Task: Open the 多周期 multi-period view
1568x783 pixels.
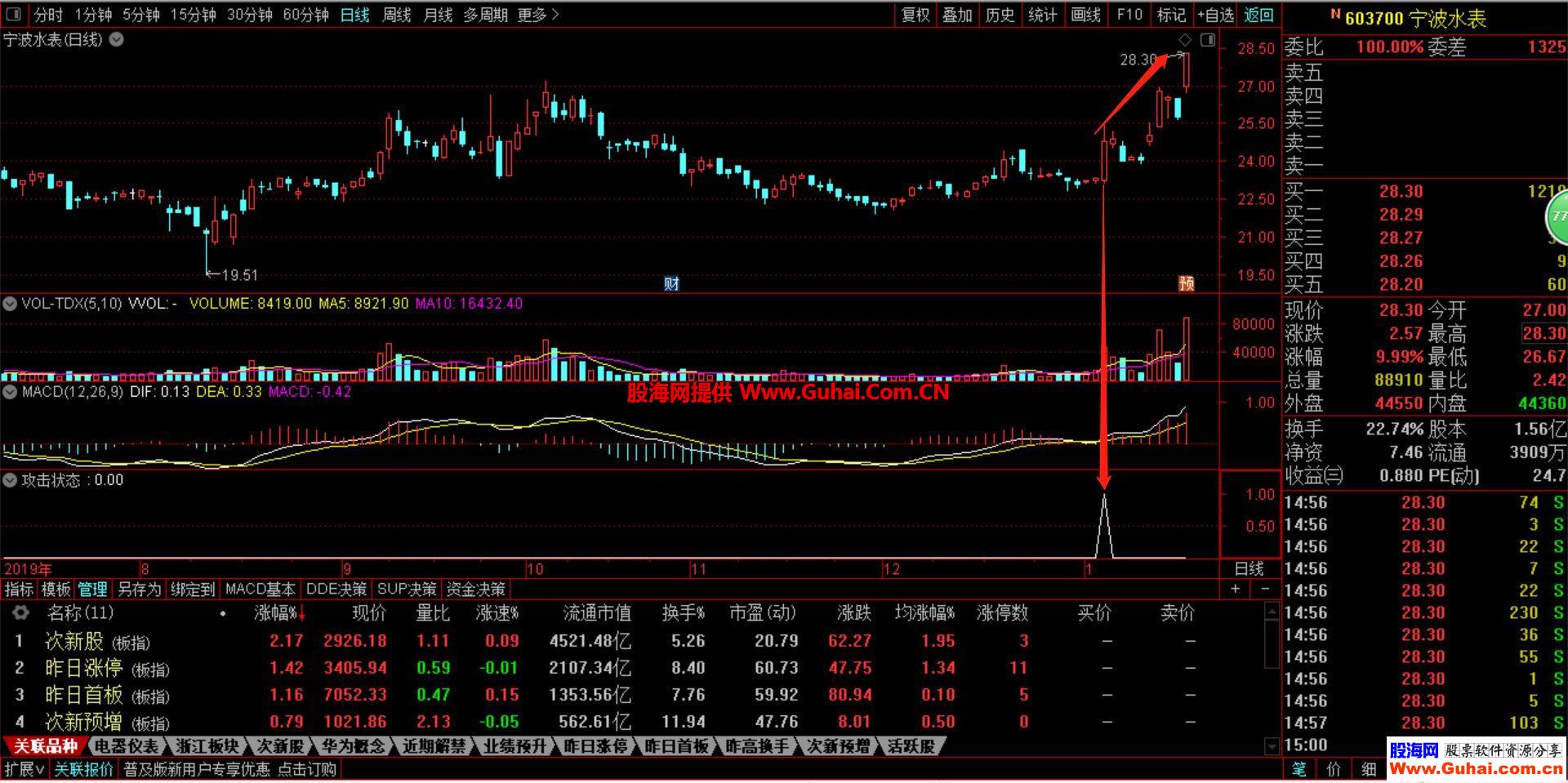Action: pyautogui.click(x=485, y=15)
